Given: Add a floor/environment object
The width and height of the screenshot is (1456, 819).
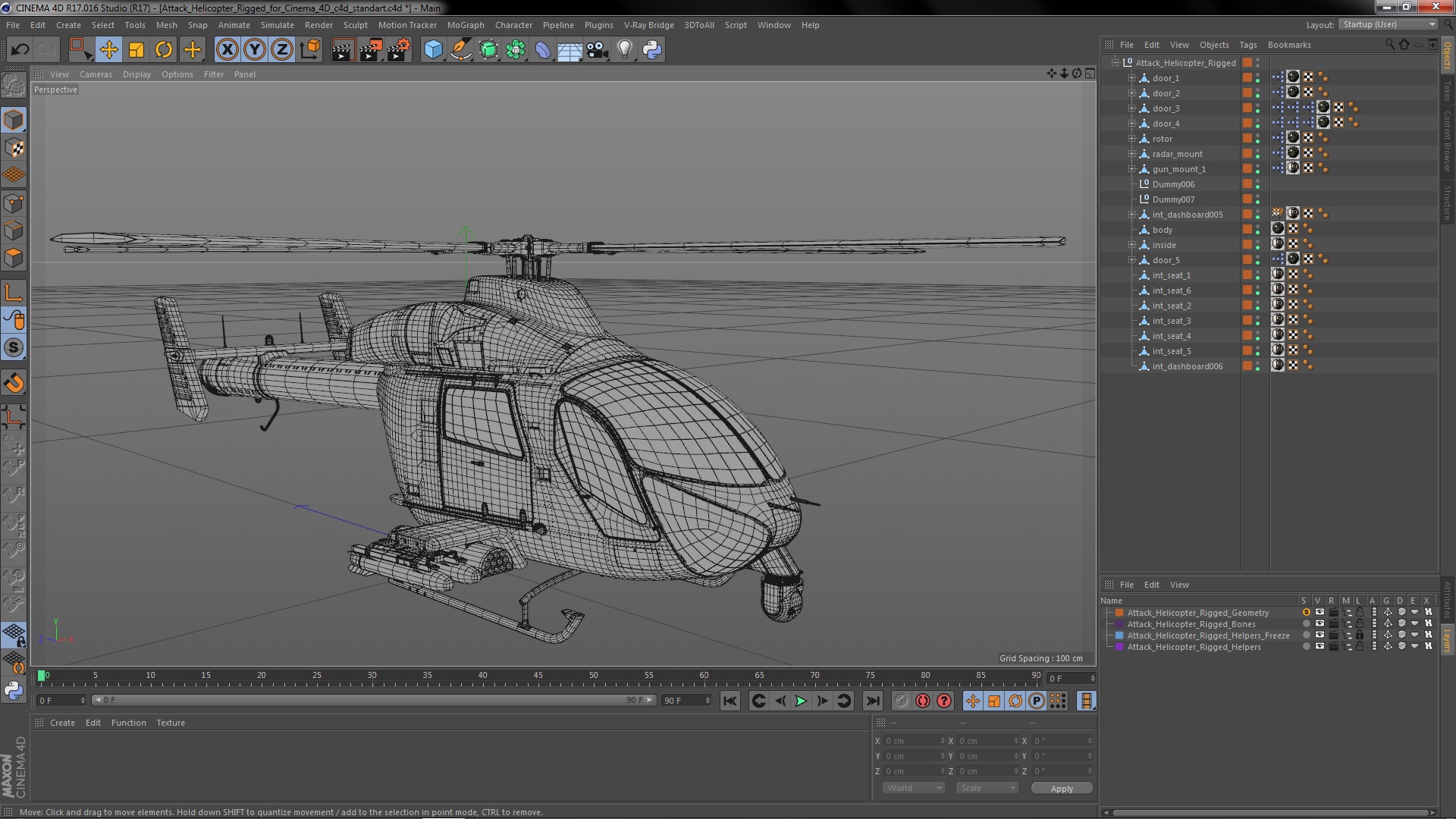Looking at the screenshot, I should coord(570,50).
